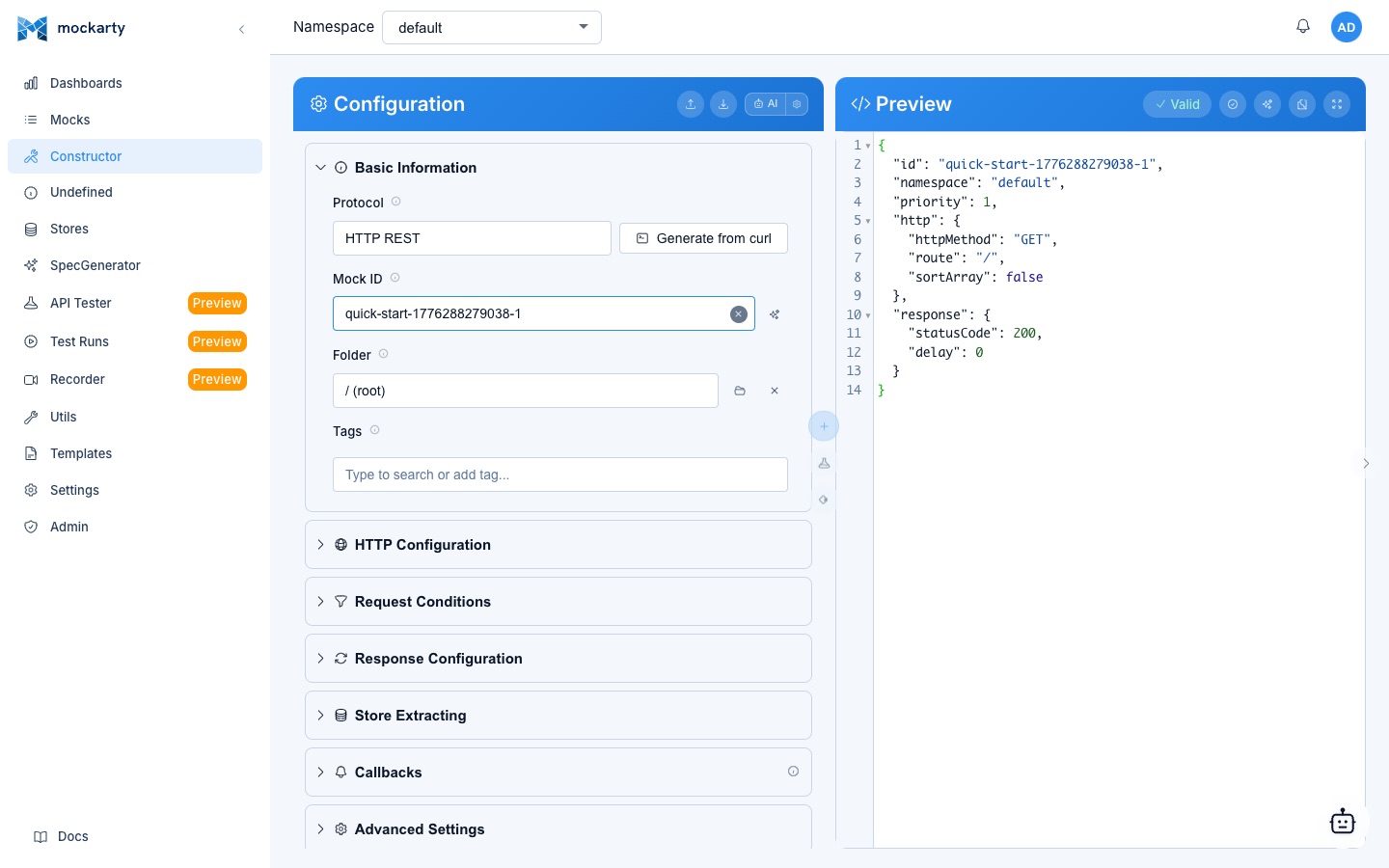Click the Folder / (root) field
Screen dimensions: 1389x868
(x=526, y=391)
